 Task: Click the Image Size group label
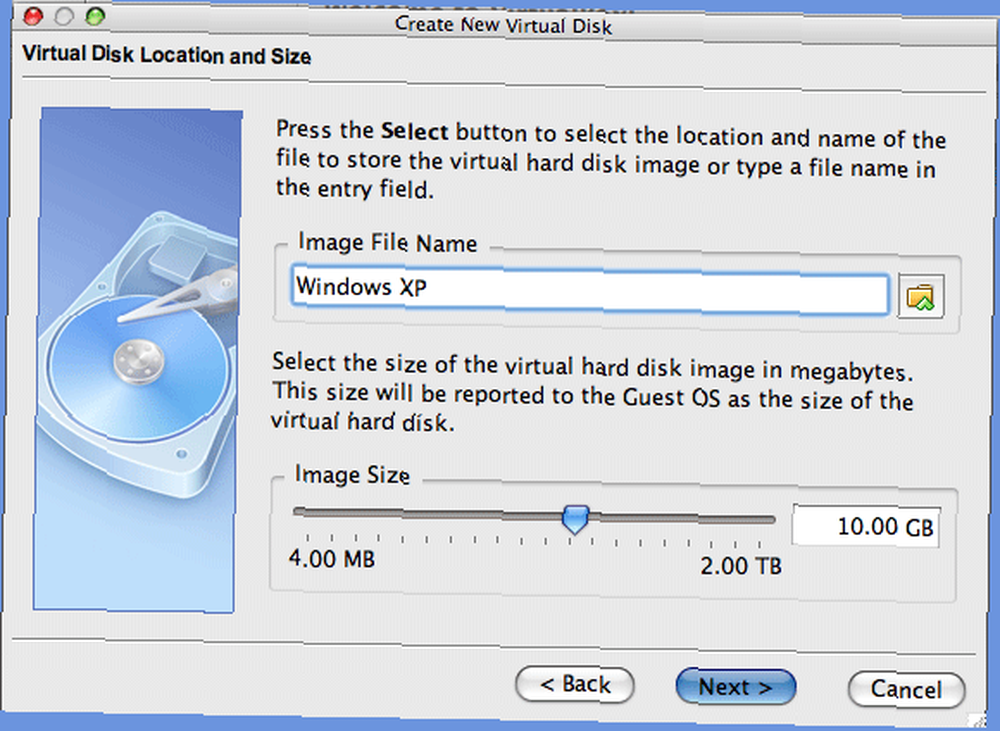[x=352, y=475]
